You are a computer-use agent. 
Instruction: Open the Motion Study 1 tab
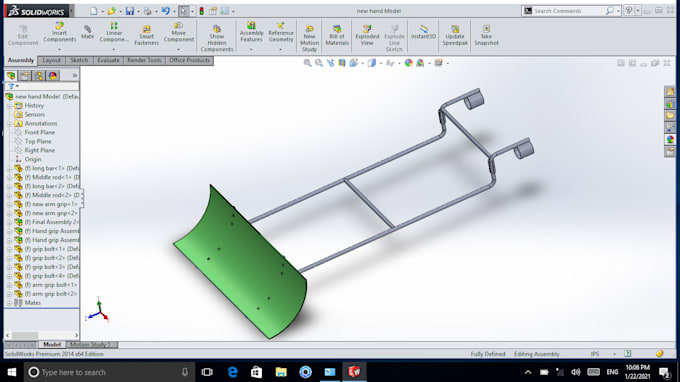pos(92,344)
